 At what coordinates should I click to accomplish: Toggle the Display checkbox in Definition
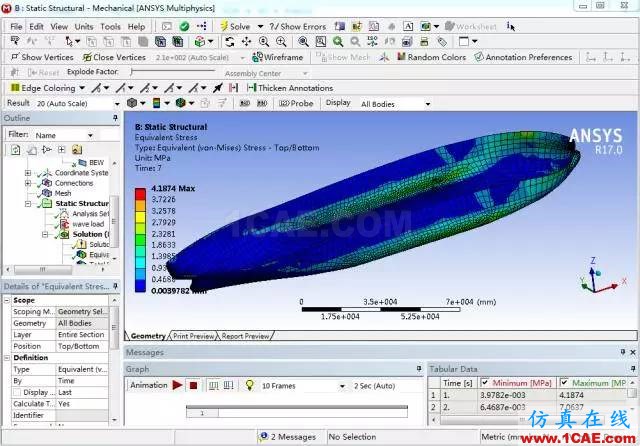[x=17, y=392]
